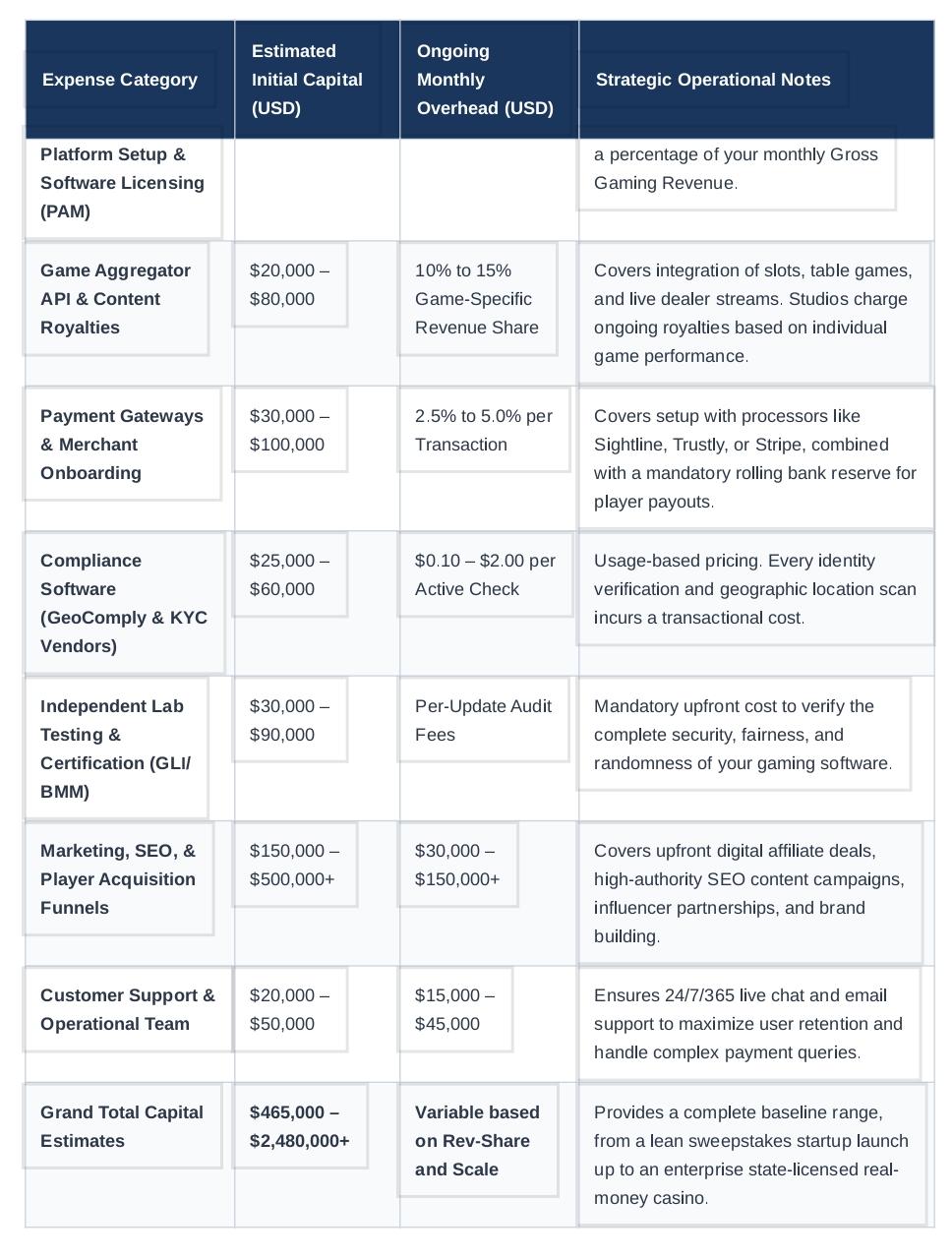Select the 2.5% to 5.0% per Transaction cell
The height and width of the screenshot is (1259, 952).
484,430
